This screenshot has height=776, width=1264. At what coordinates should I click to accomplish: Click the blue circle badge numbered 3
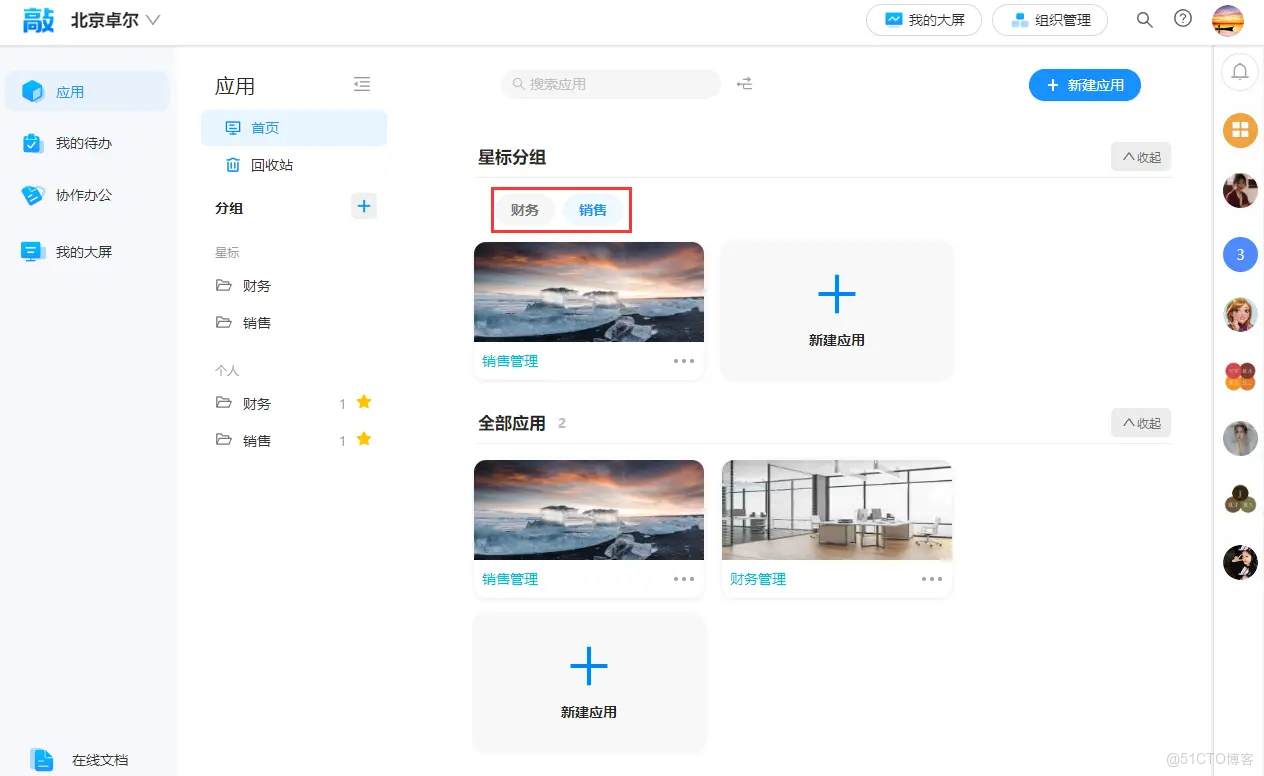point(1240,254)
